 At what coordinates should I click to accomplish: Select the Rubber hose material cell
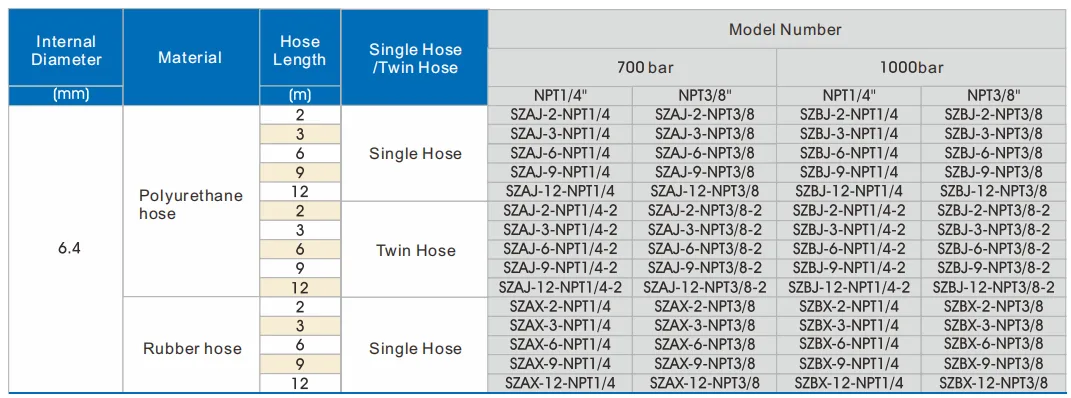point(192,349)
